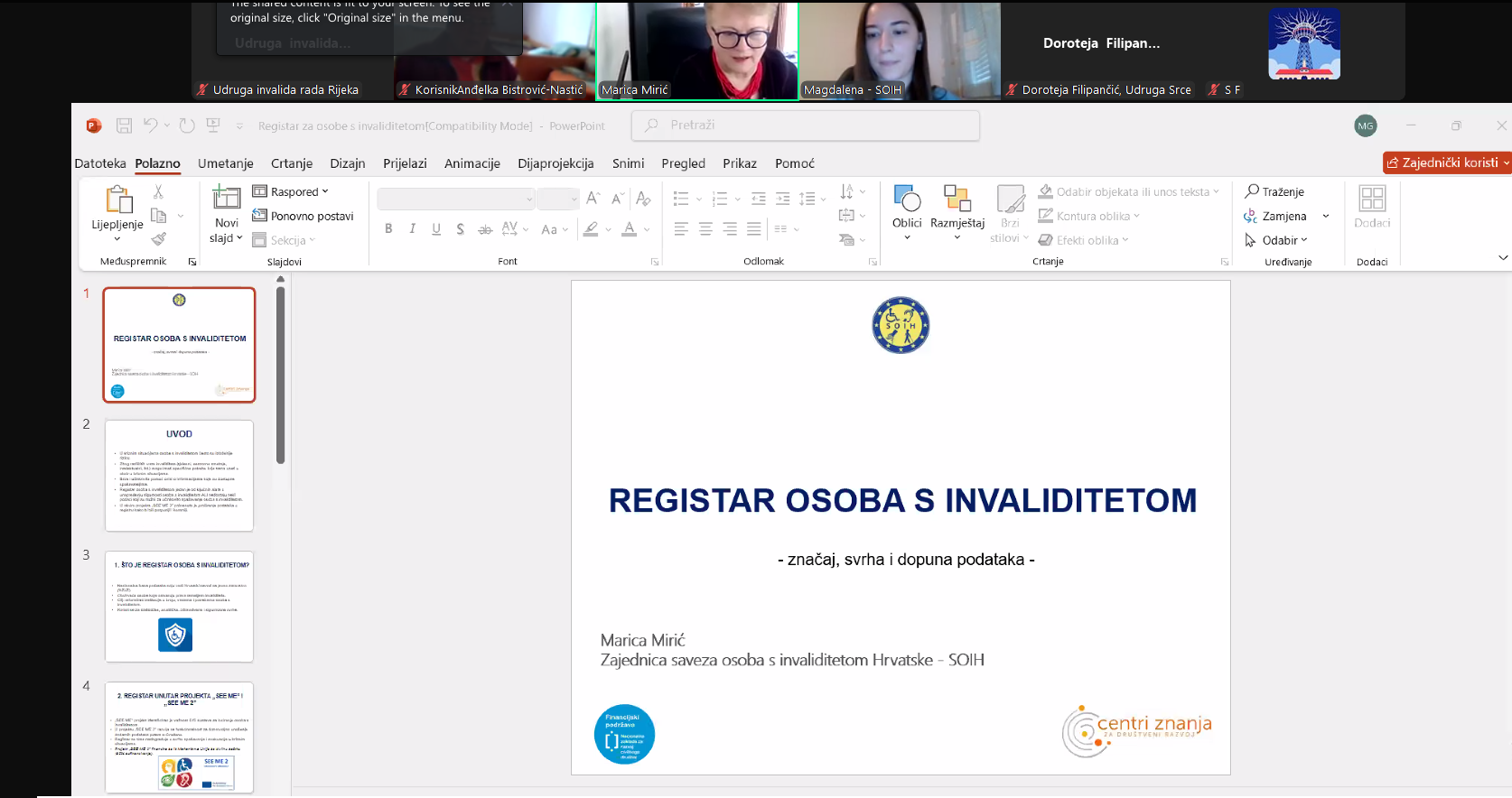Image resolution: width=1512 pixels, height=798 pixels.
Task: Select the UVOD slide thumbnail
Action: pos(179,476)
